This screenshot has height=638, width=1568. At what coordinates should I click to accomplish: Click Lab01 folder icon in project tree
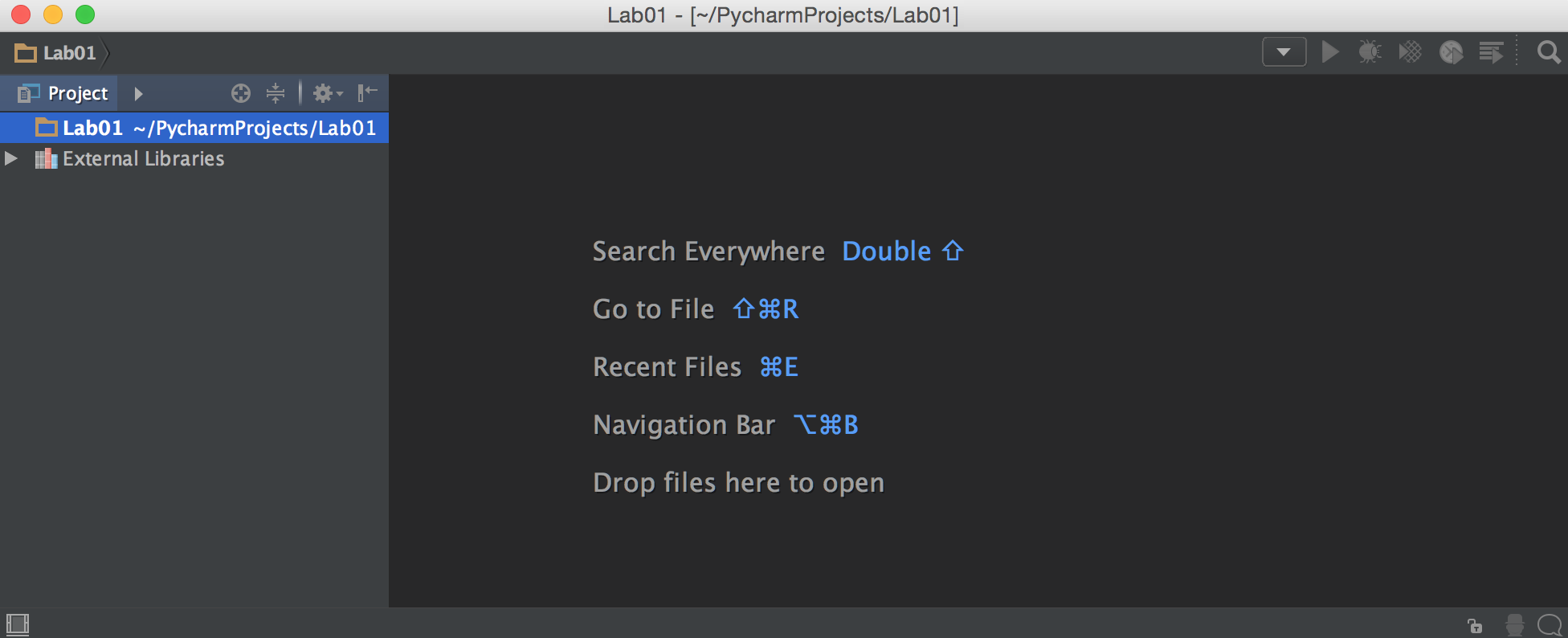pos(47,127)
